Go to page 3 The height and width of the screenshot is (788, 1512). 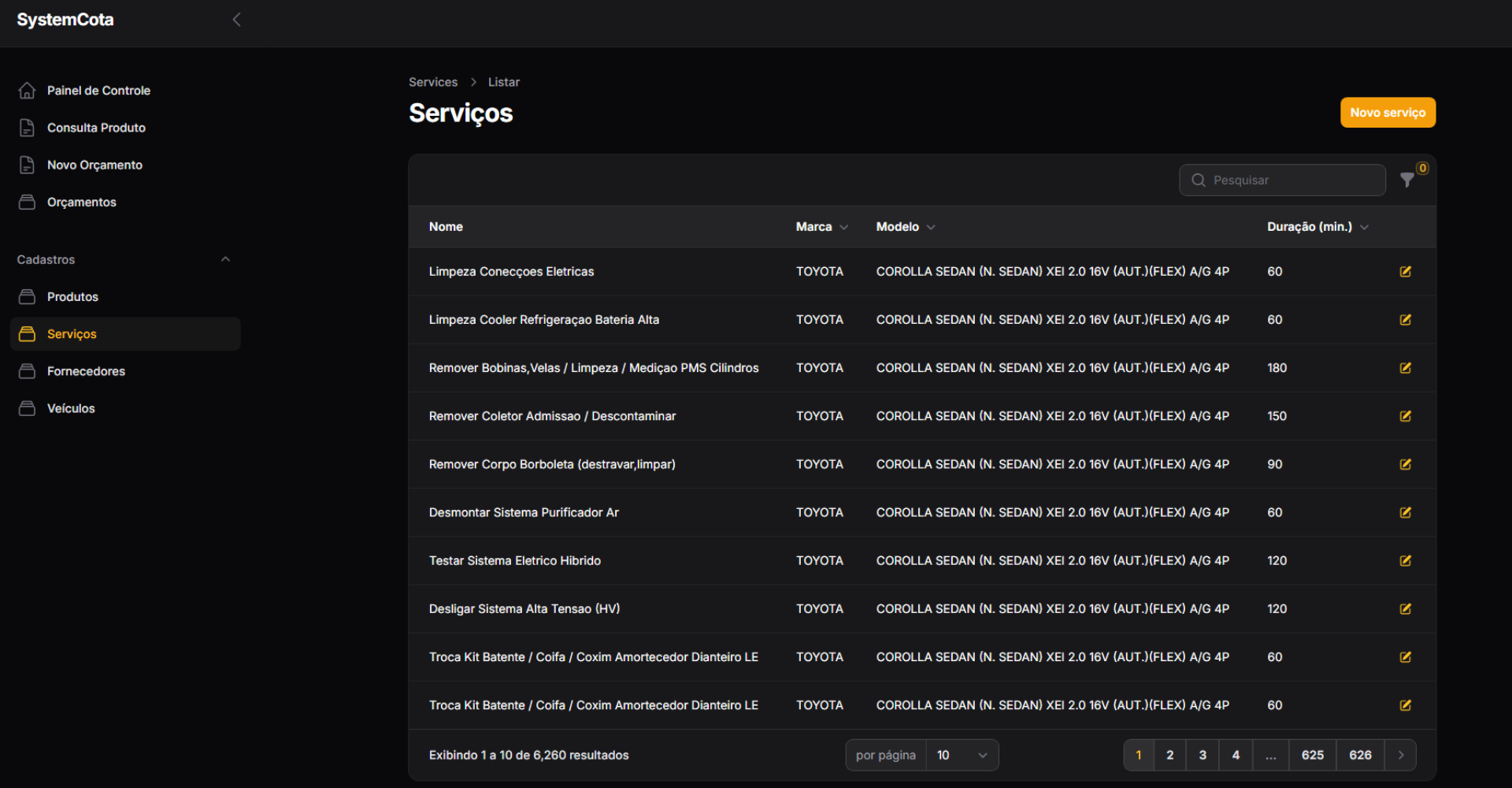[1203, 755]
